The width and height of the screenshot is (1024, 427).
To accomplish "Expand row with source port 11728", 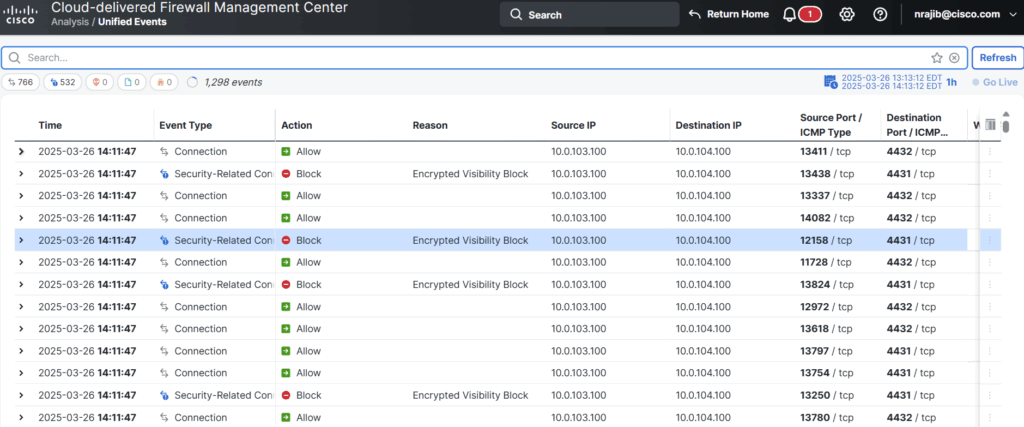I will (x=21, y=262).
